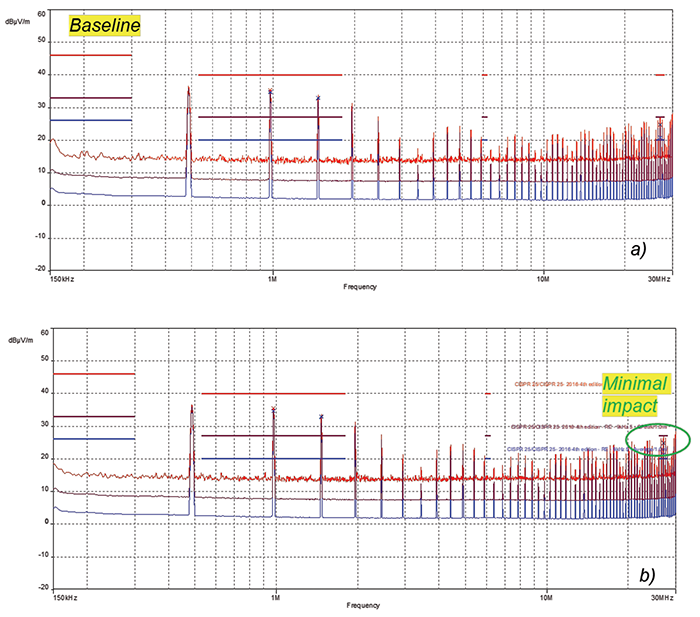Click the 1M peak marker in bottom plot
Image resolution: width=700 pixels, height=617 pixels.
(273, 409)
